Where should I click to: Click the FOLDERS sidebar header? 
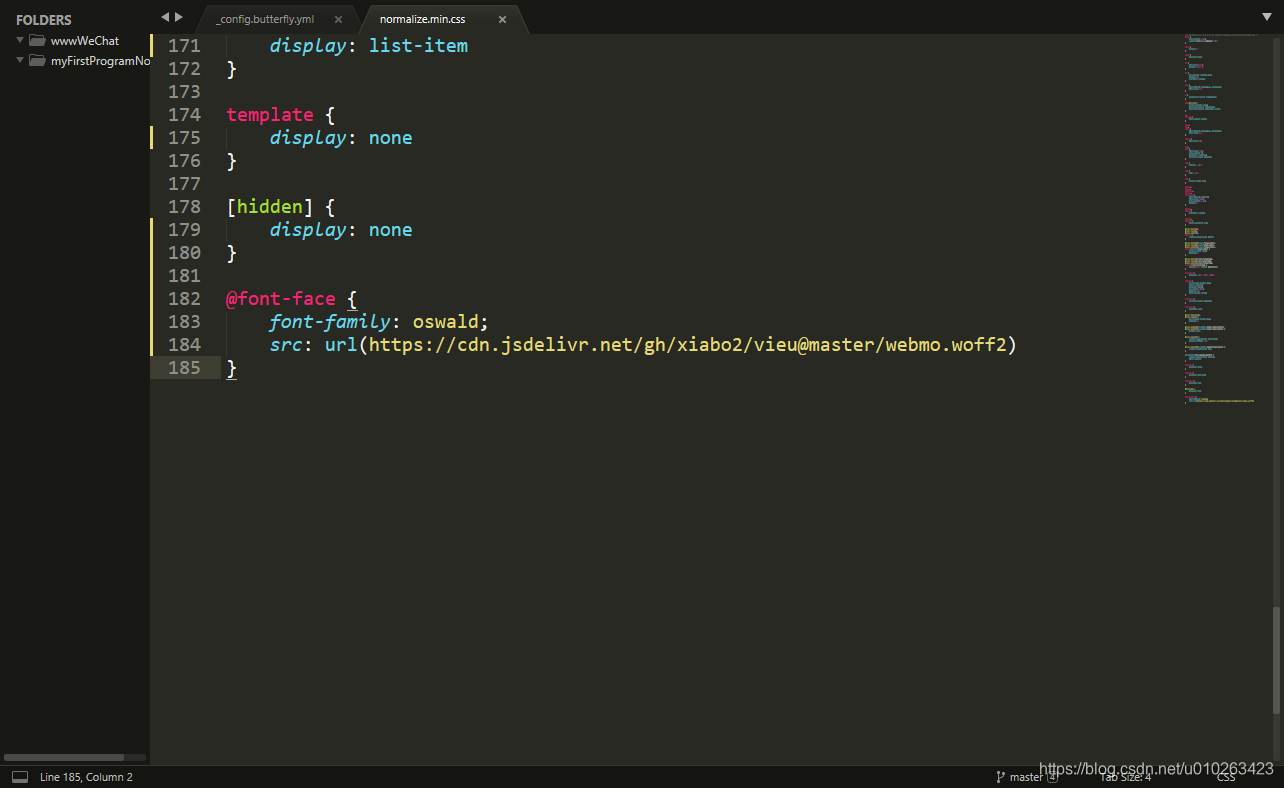pos(44,20)
